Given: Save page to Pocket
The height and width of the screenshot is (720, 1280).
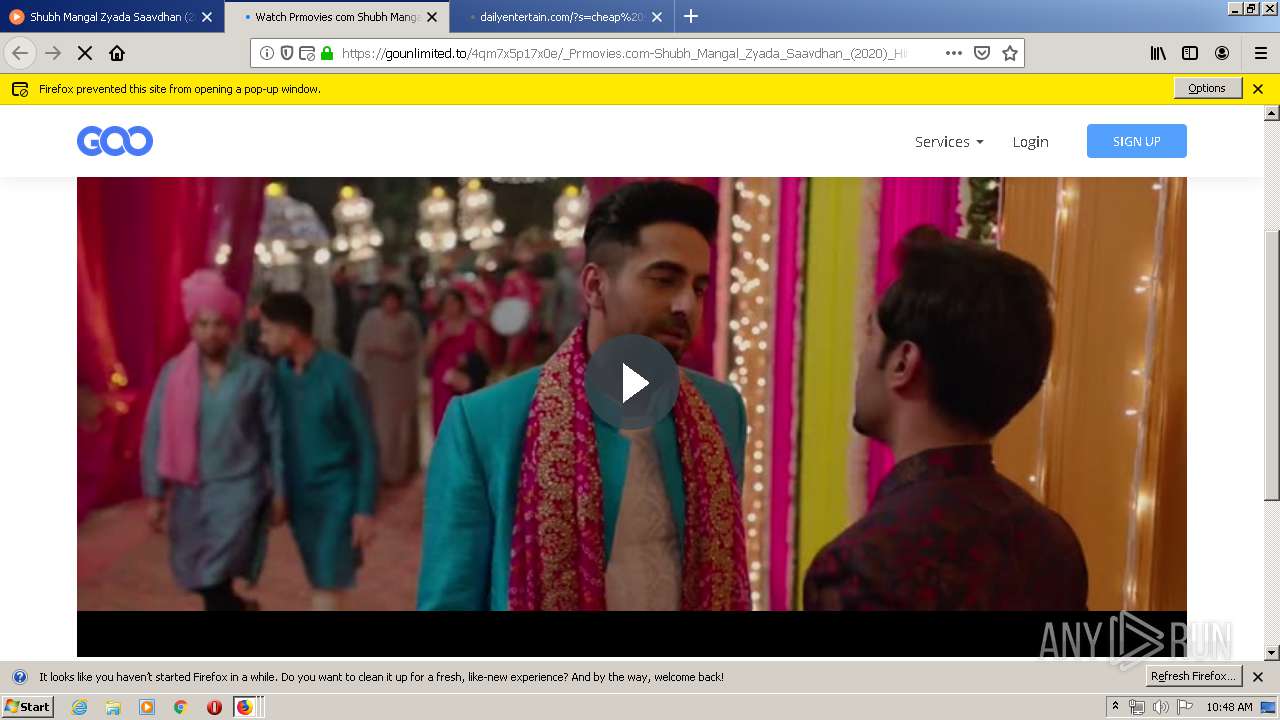Looking at the screenshot, I should pos(982,53).
